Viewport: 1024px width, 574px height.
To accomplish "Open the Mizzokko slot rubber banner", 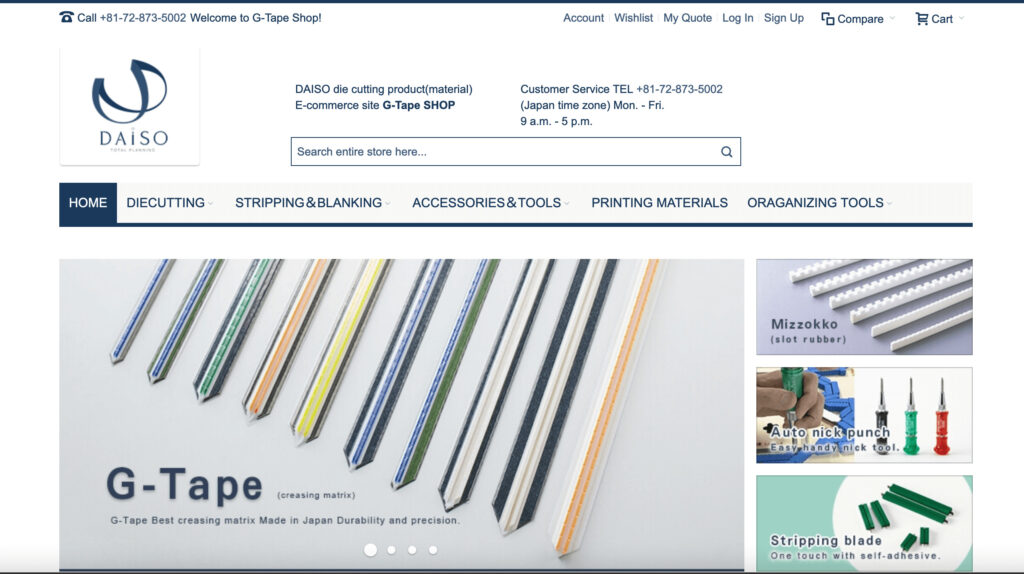I will coord(864,307).
